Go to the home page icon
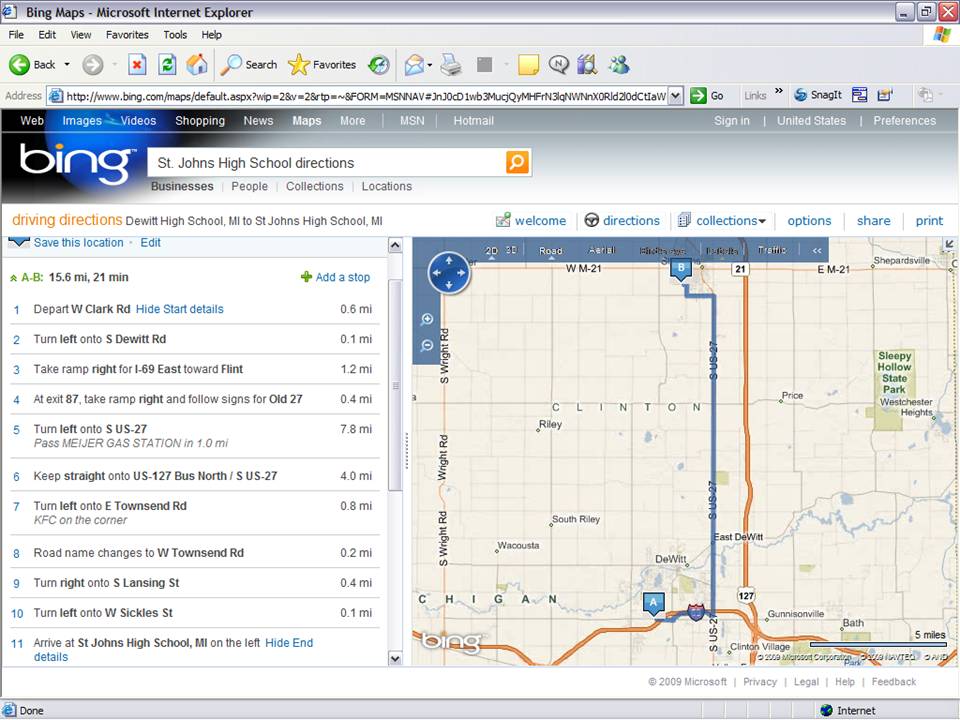 click(197, 64)
